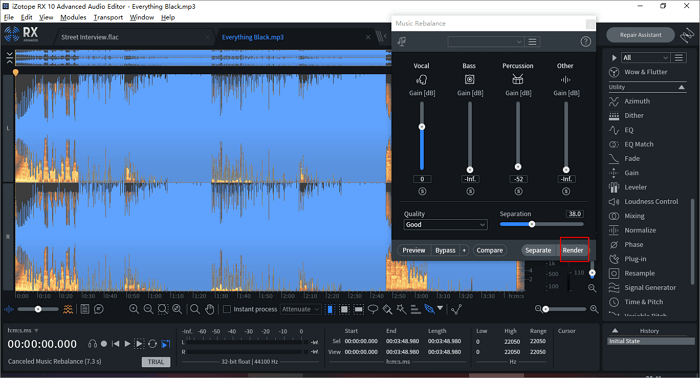Select the hand grab tool
Image resolution: width=700 pixels, height=378 pixels.
pos(209,309)
